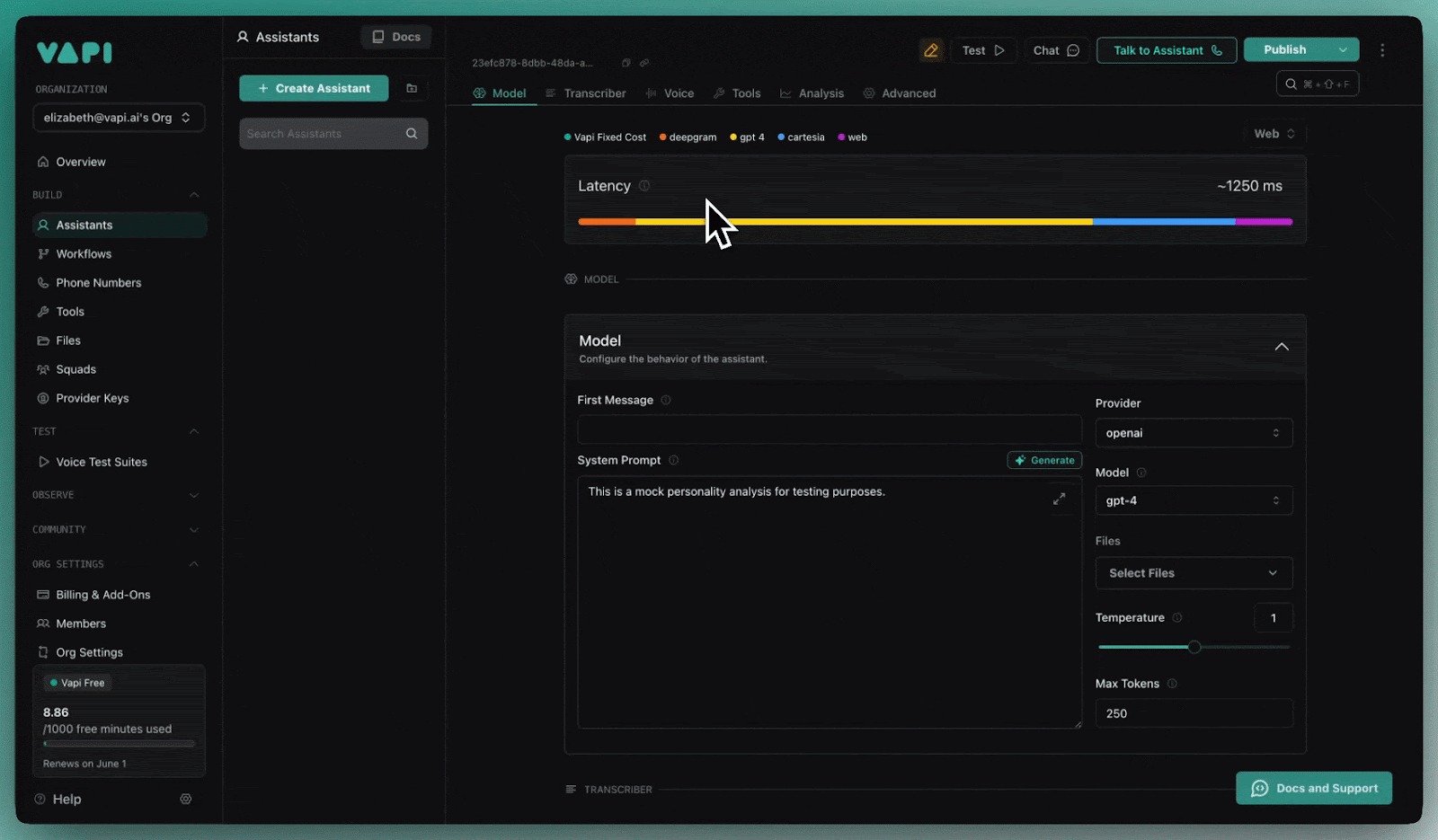Image resolution: width=1438 pixels, height=840 pixels.
Task: Click the Max Tokens field
Action: (x=1194, y=713)
